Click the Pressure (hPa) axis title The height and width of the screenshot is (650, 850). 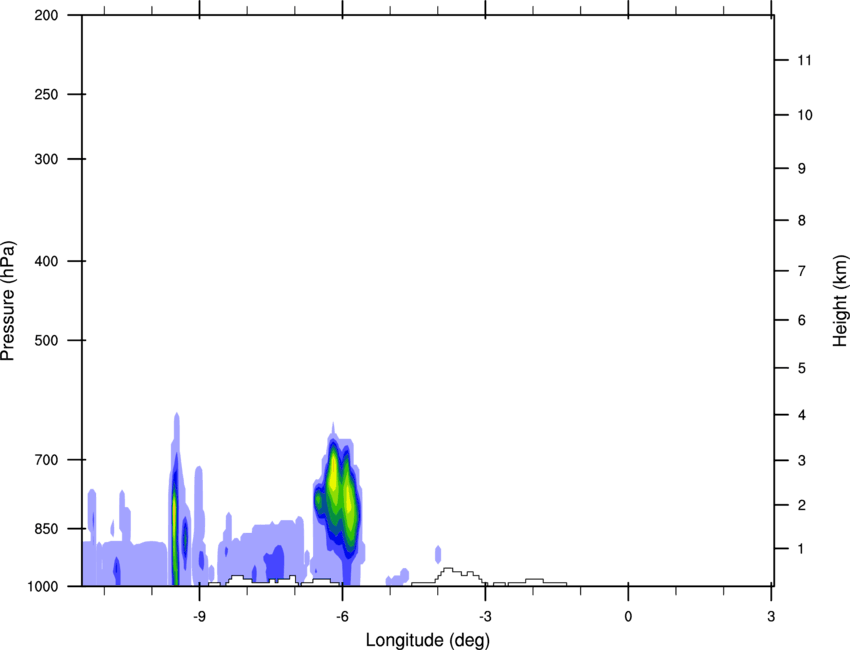[x=8, y=301]
